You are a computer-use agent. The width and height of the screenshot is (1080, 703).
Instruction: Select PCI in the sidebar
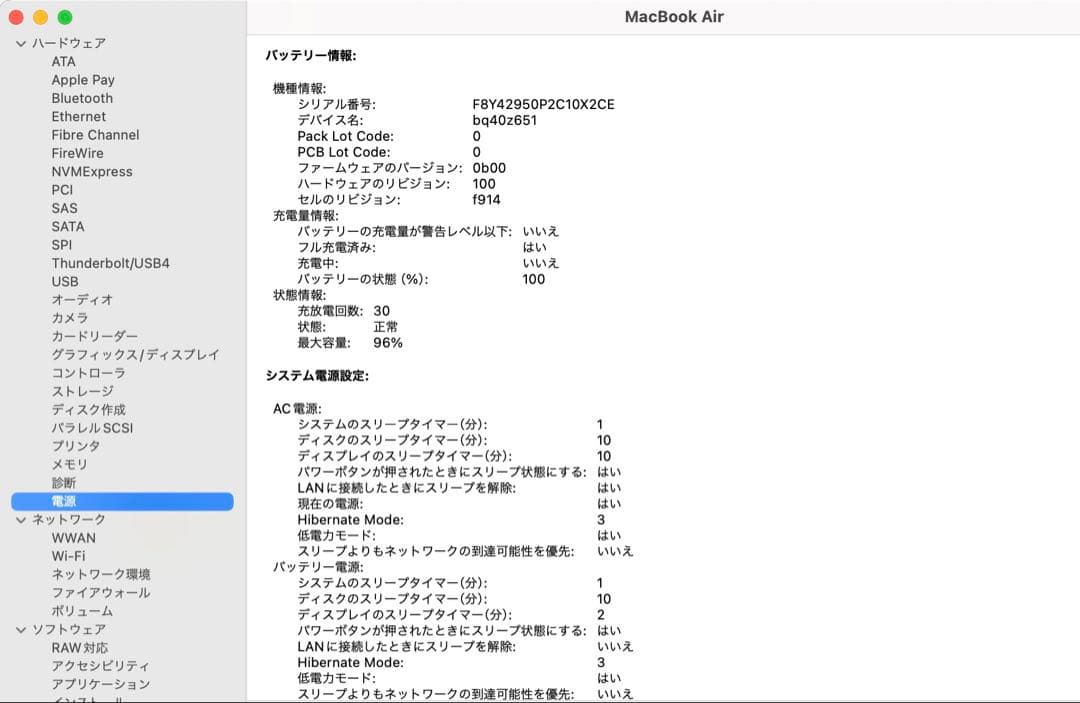[62, 190]
